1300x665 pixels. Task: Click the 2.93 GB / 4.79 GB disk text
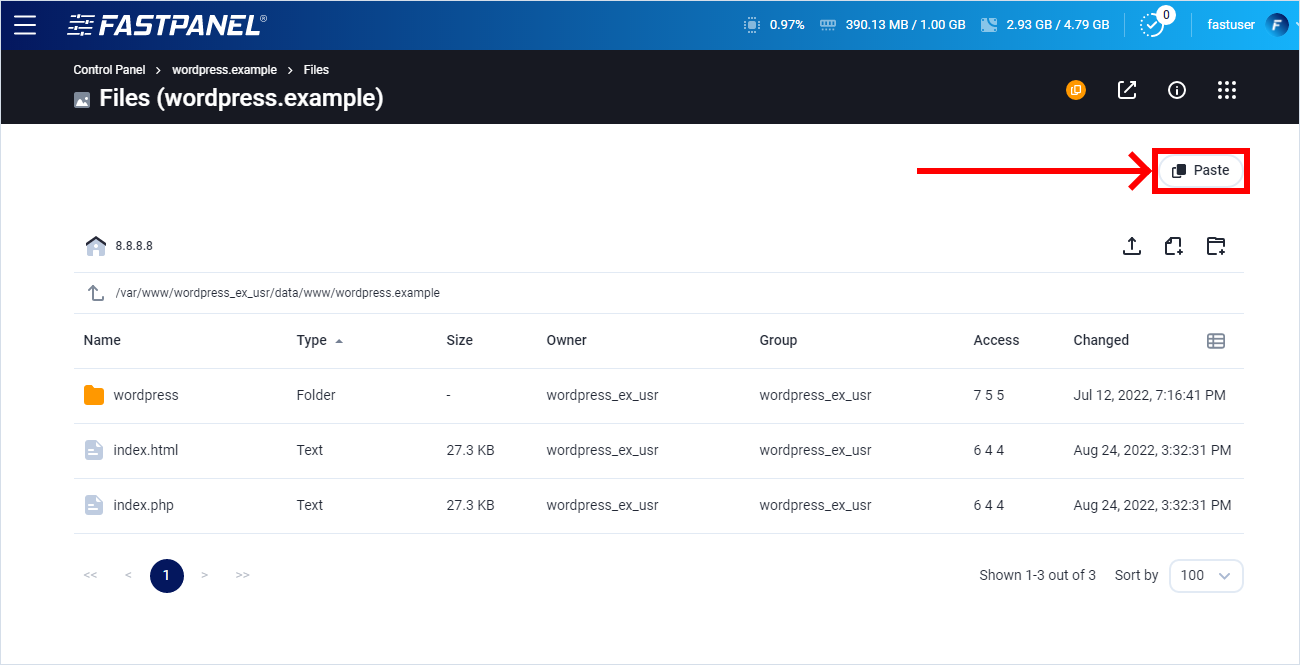tap(1057, 25)
